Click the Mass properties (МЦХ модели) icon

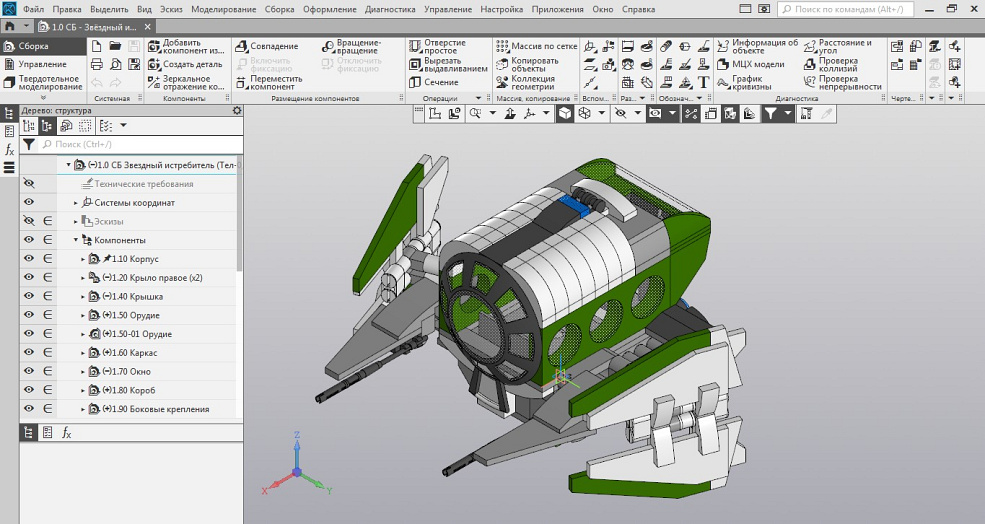click(724, 64)
